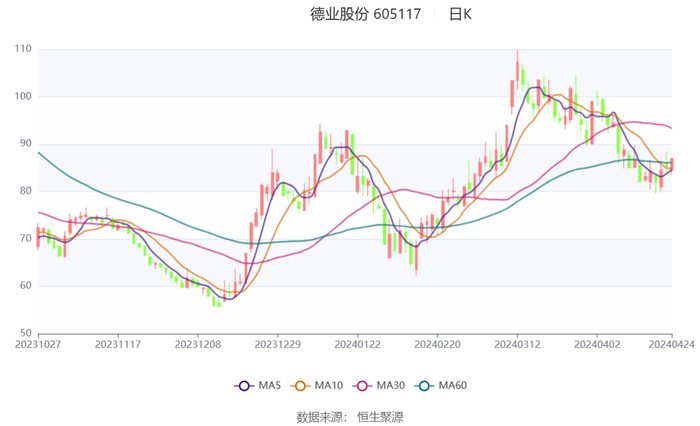The height and width of the screenshot is (426, 700).
Task: Select the 20240402 date axis label
Action: pos(597,344)
